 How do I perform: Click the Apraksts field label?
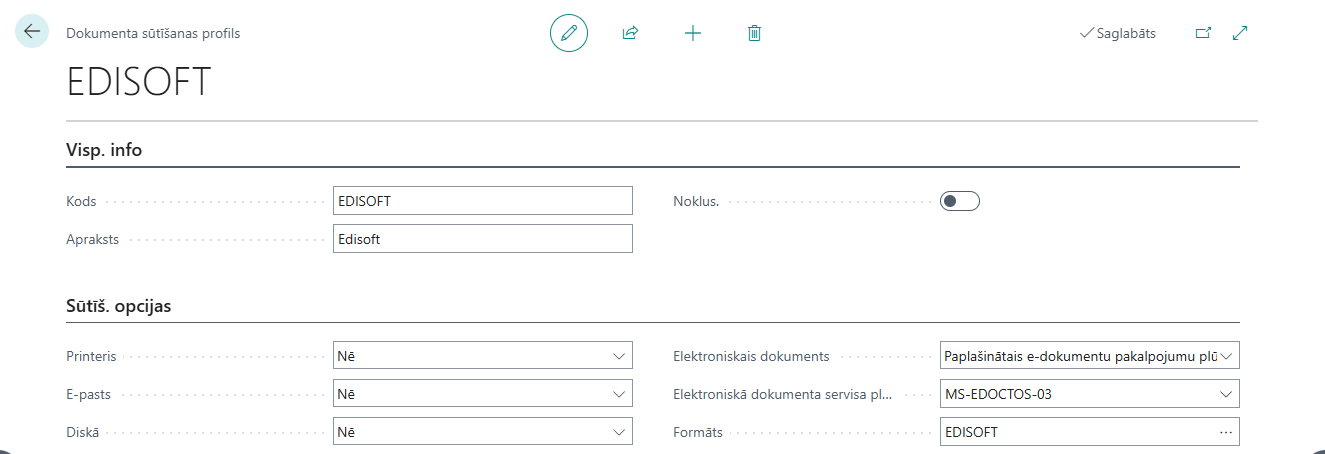93,240
